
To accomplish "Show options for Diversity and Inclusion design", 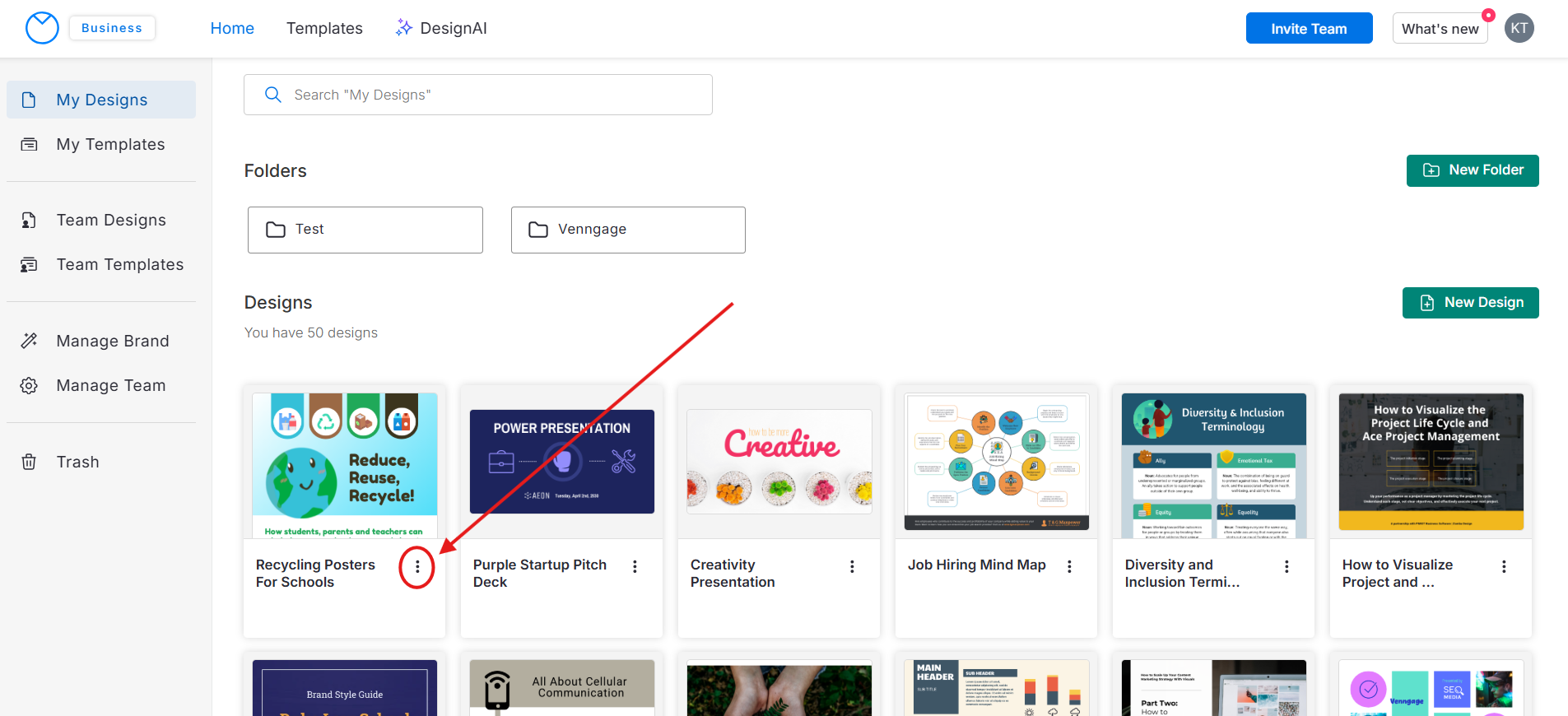I will pyautogui.click(x=1287, y=566).
